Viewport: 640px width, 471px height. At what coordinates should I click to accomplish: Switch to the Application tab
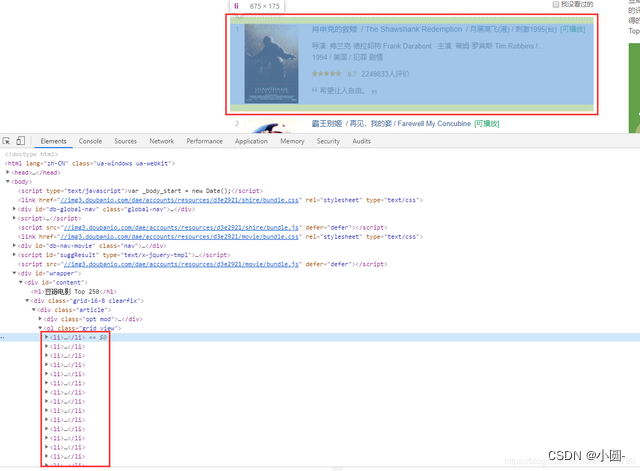point(251,141)
